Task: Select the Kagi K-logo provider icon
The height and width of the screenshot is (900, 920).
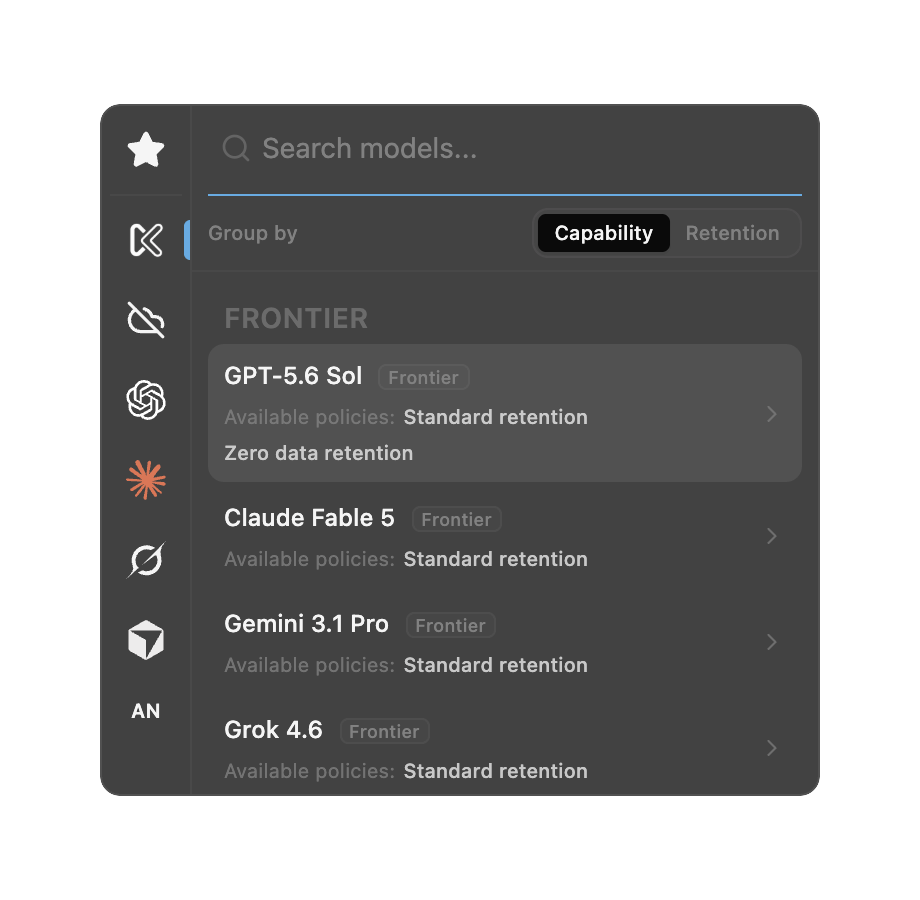Action: click(146, 239)
